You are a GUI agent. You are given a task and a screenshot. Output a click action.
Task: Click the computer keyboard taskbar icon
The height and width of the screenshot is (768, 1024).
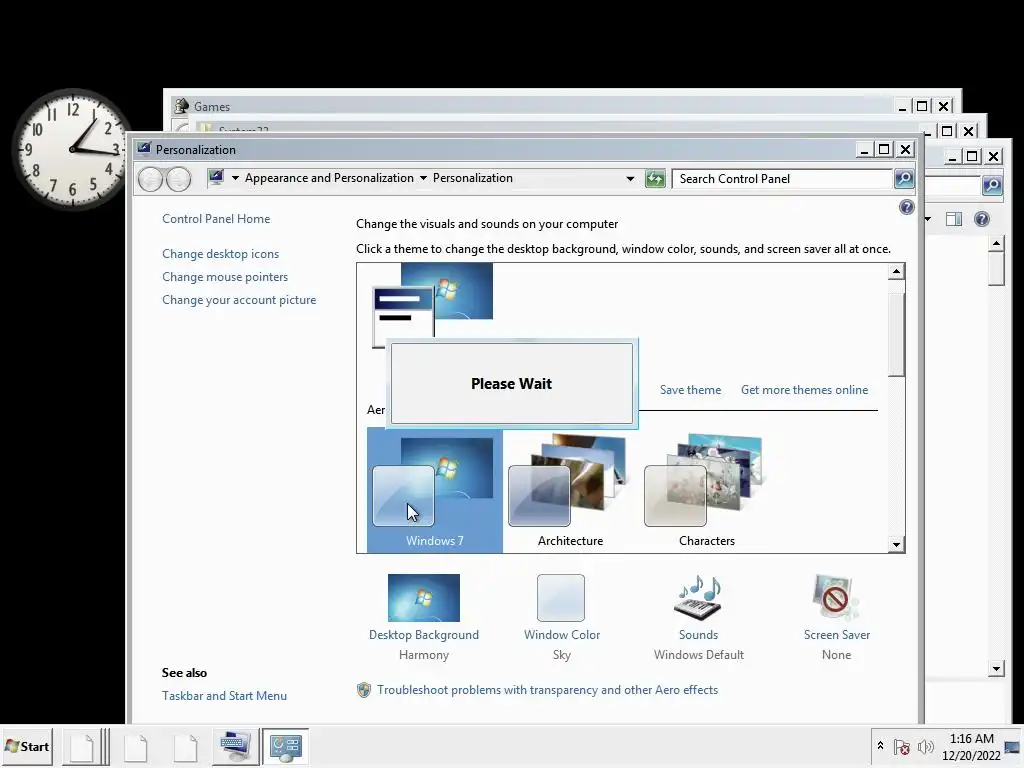coord(235,746)
